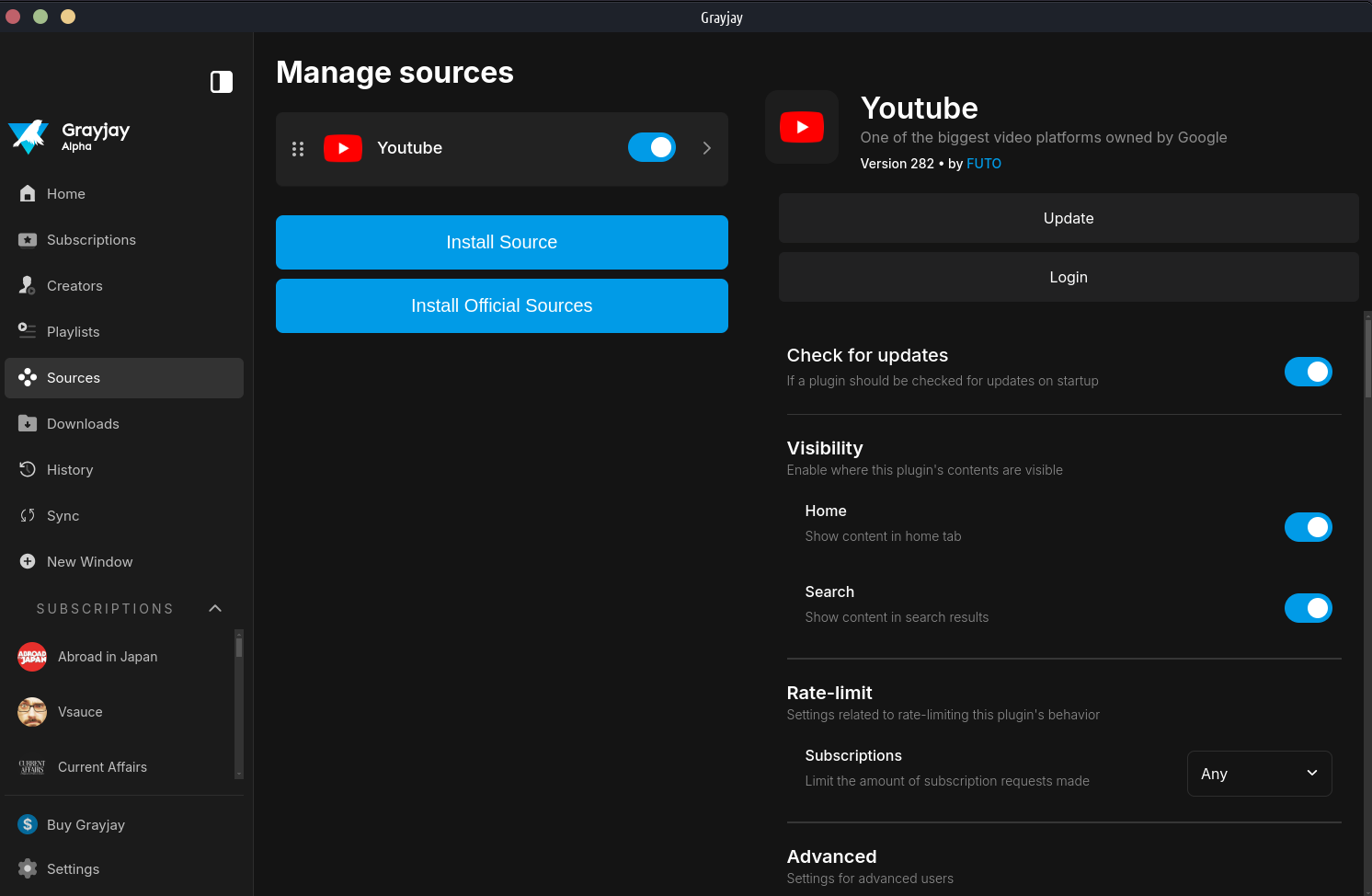Go to Downloads in sidebar
This screenshot has width=1372, height=896.
coord(83,424)
